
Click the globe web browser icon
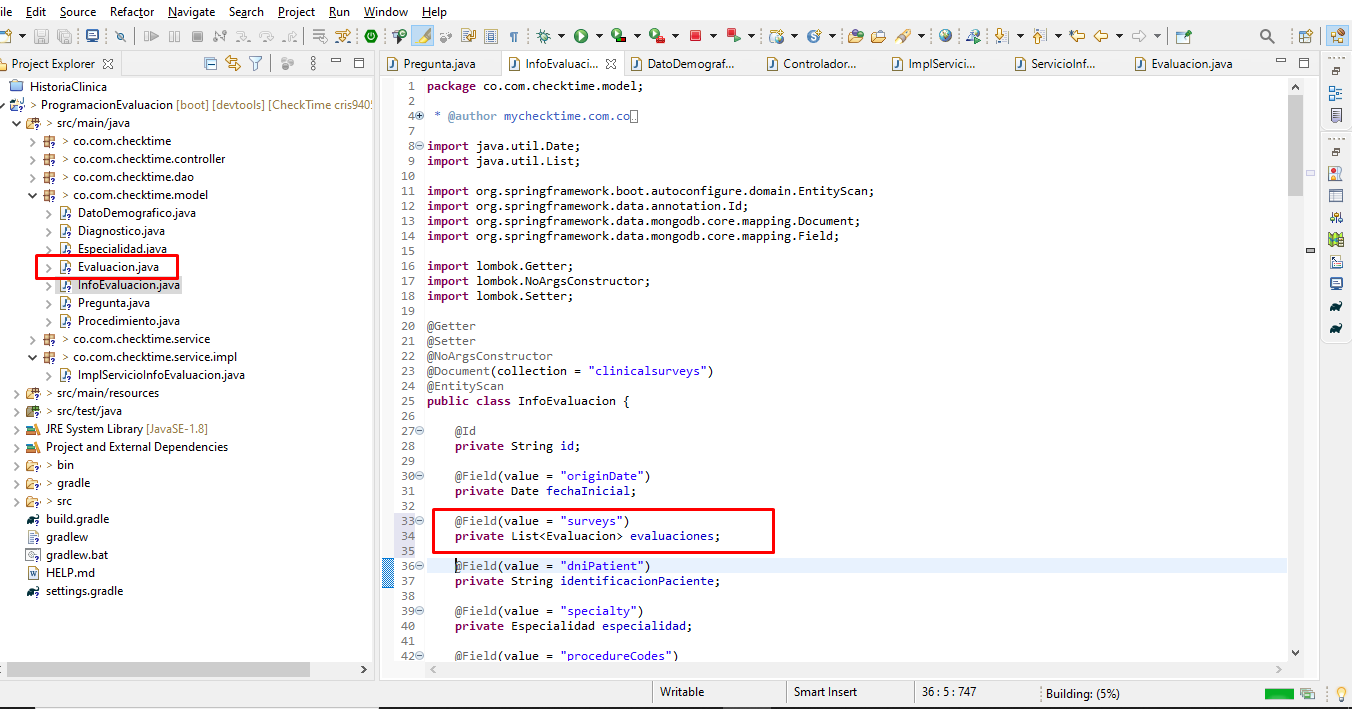coord(945,36)
